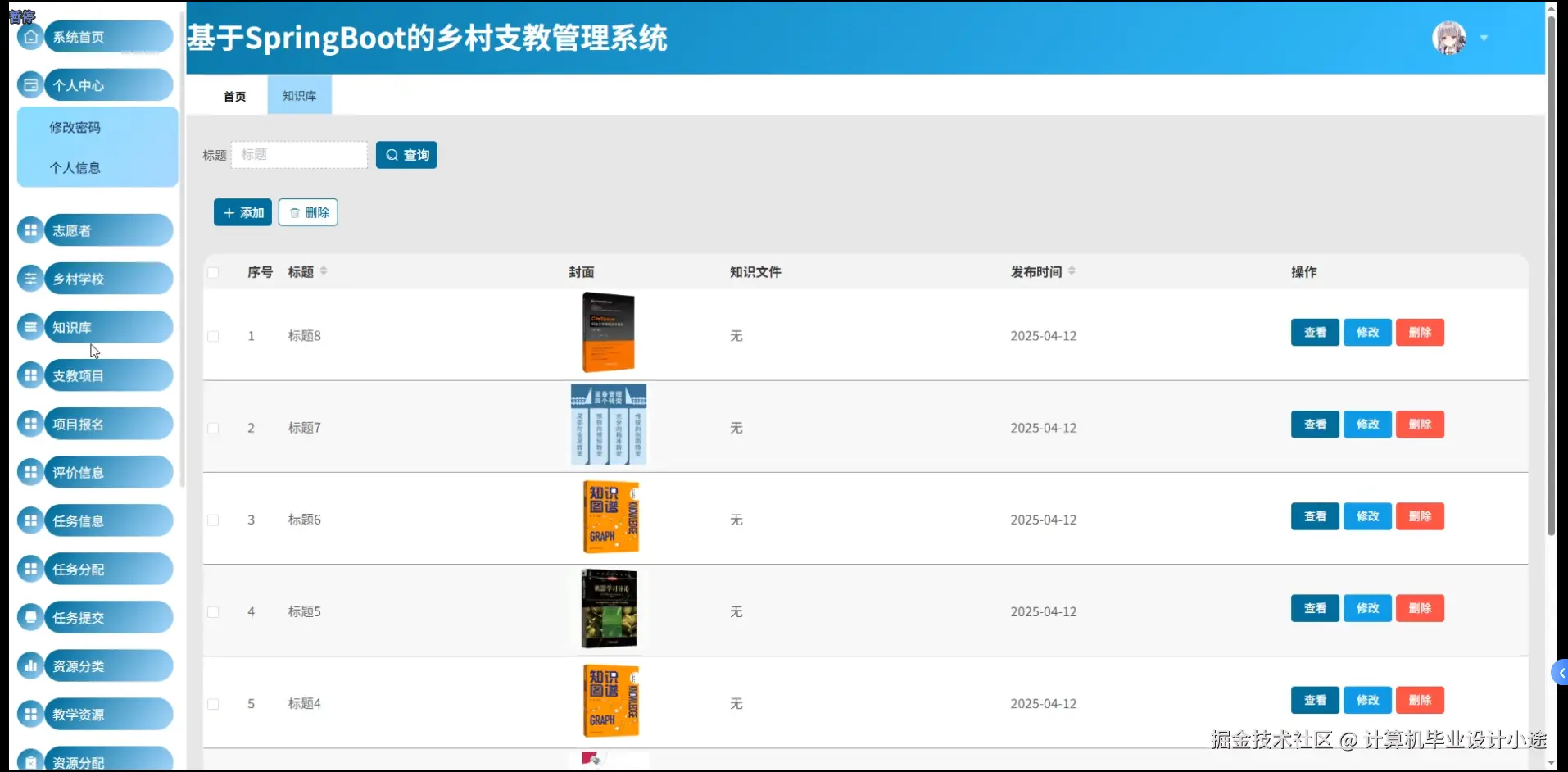Edit row 标题7 with 修改
This screenshot has width=1568, height=772.
pos(1367,424)
